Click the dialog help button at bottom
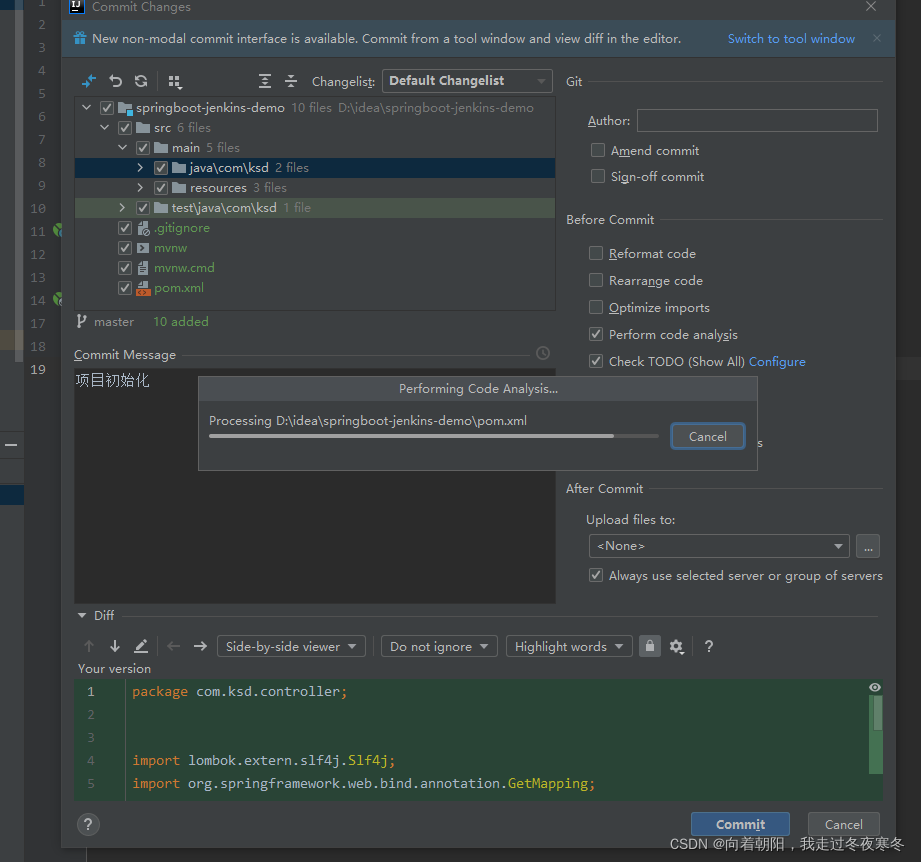 pyautogui.click(x=88, y=824)
